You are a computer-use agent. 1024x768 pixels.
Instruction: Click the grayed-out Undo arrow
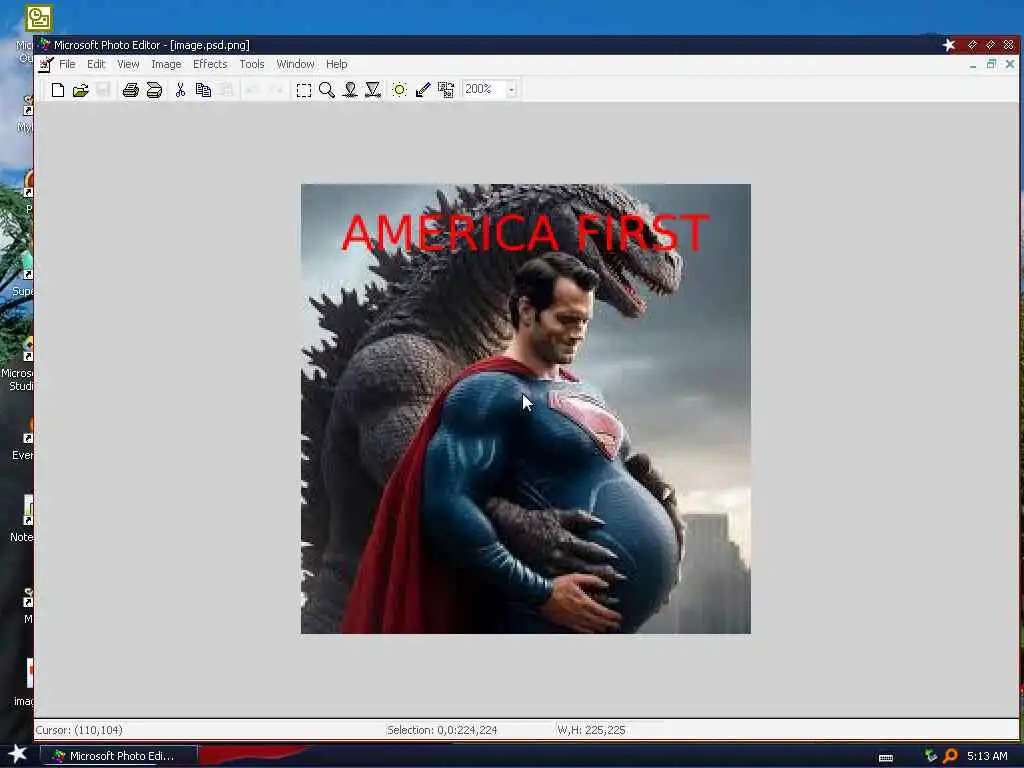click(253, 90)
